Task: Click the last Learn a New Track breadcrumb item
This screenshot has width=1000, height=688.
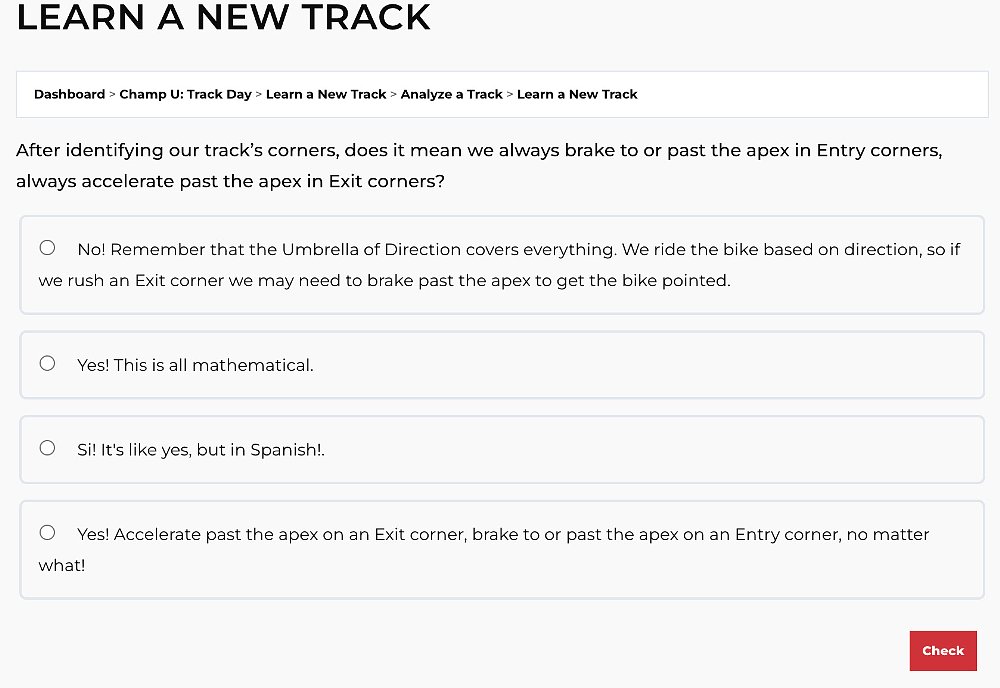Action: pyautogui.click(x=577, y=94)
